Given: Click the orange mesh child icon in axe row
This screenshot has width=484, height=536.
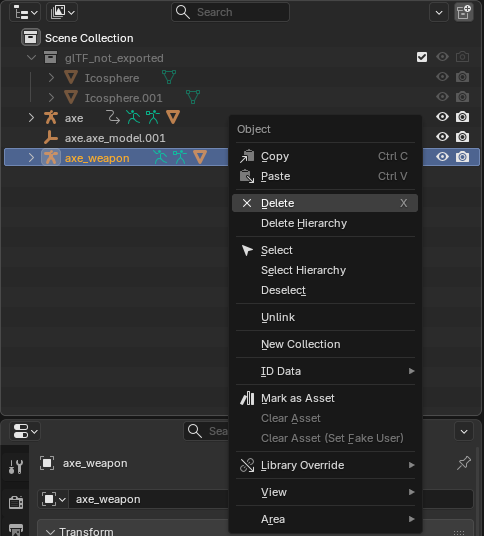Looking at the screenshot, I should click(173, 117).
